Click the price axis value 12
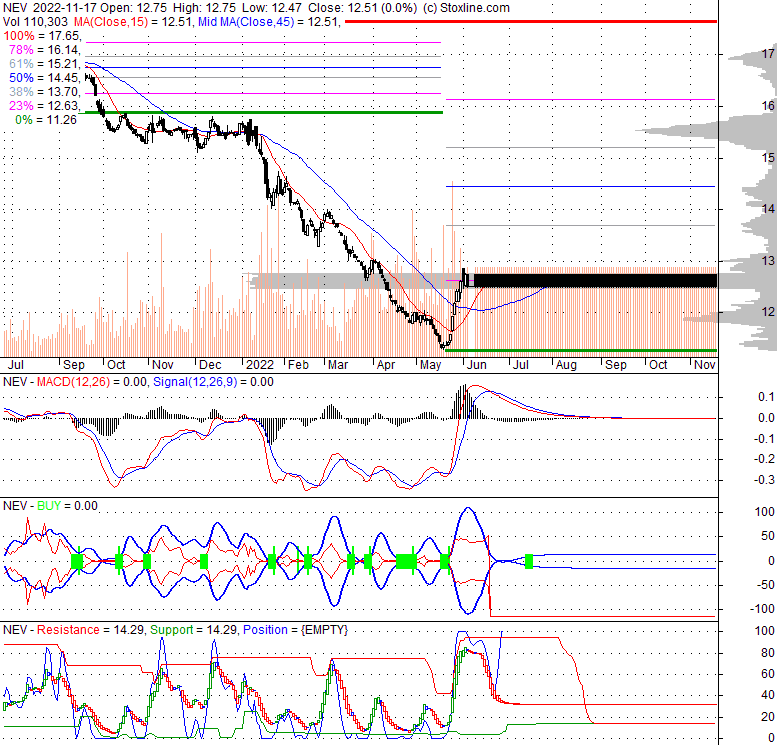This screenshot has width=778, height=746. point(768,311)
